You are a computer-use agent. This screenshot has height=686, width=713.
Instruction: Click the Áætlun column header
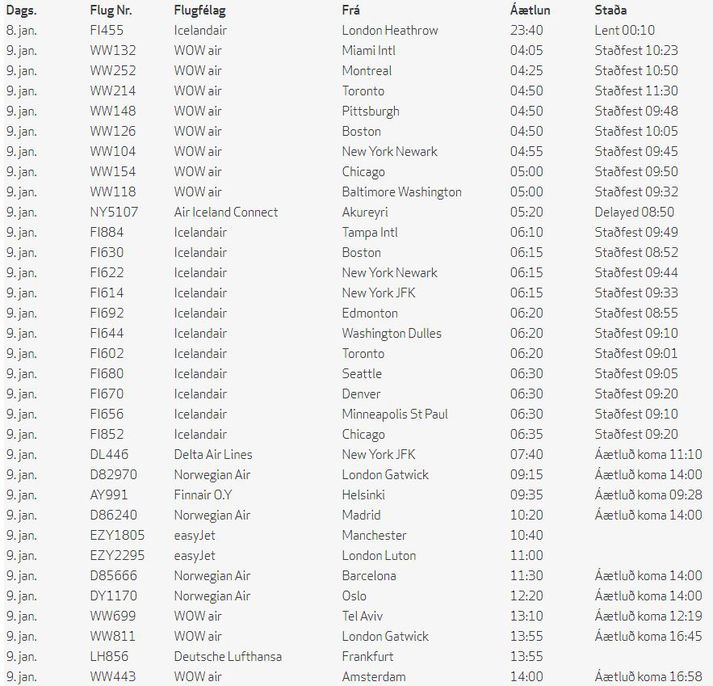530,10
